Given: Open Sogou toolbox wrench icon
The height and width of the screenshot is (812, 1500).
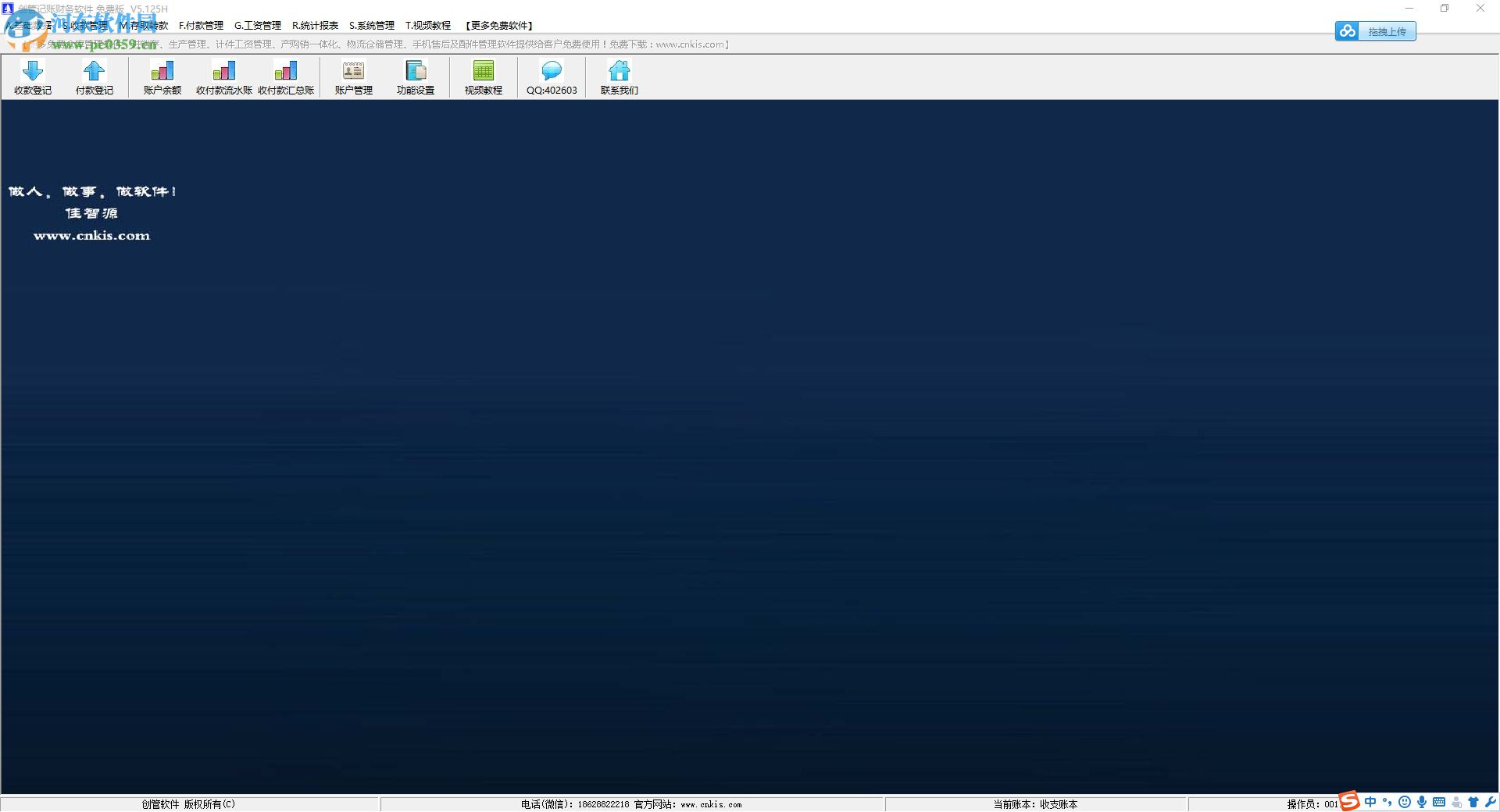Looking at the screenshot, I should click(1491, 802).
